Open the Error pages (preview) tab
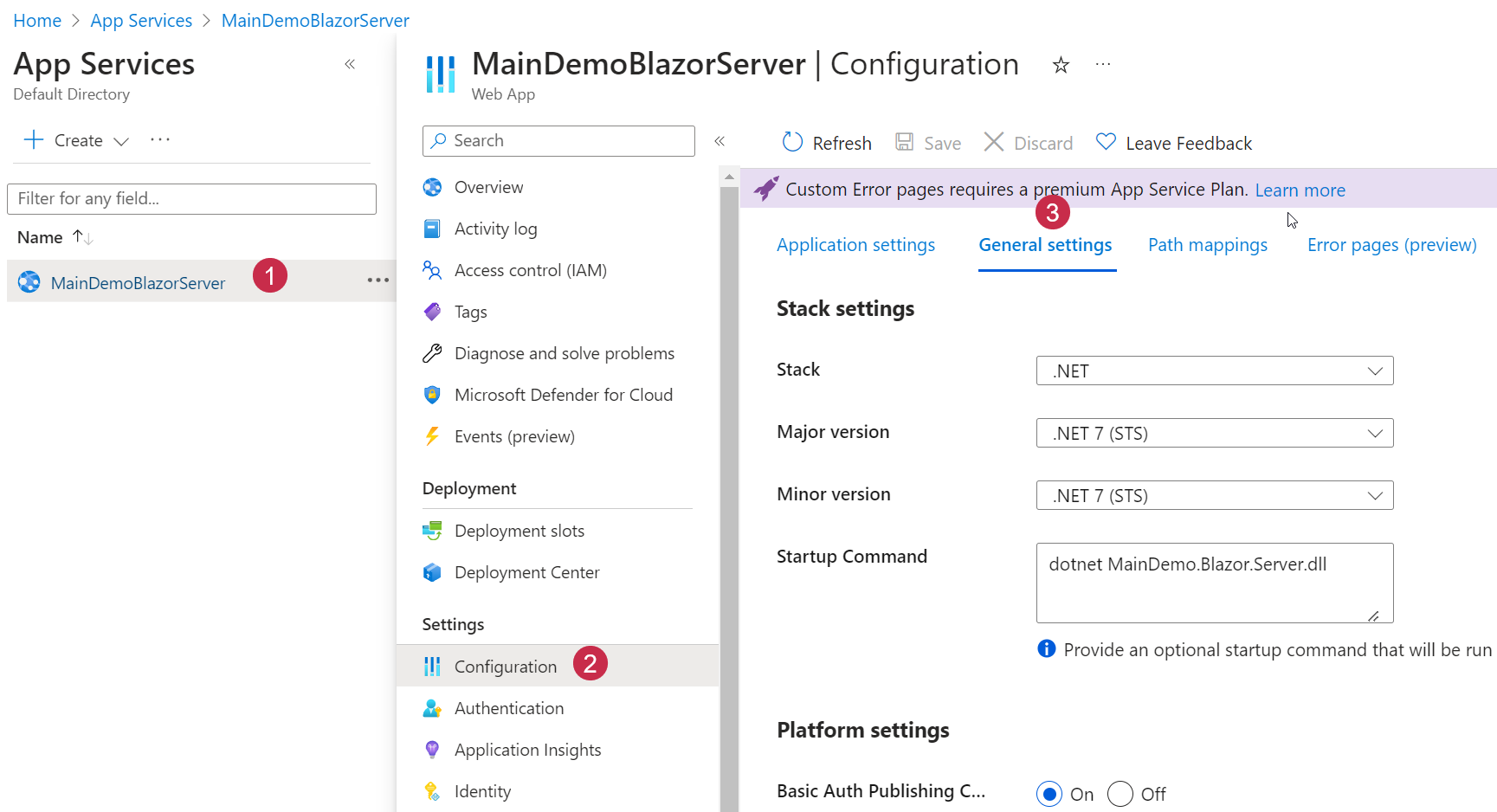 click(1392, 245)
